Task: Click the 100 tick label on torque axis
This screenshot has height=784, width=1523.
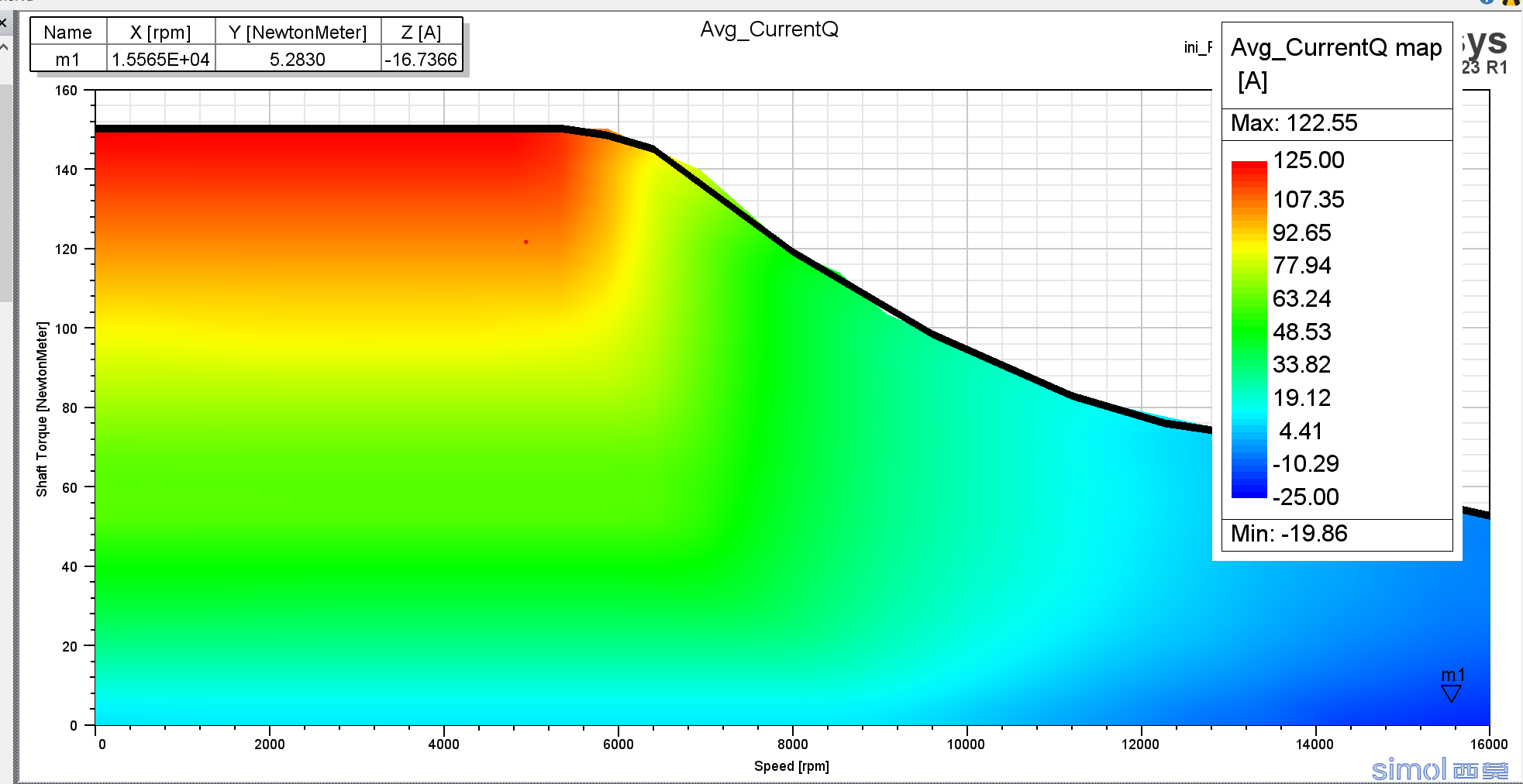Action: (x=67, y=328)
